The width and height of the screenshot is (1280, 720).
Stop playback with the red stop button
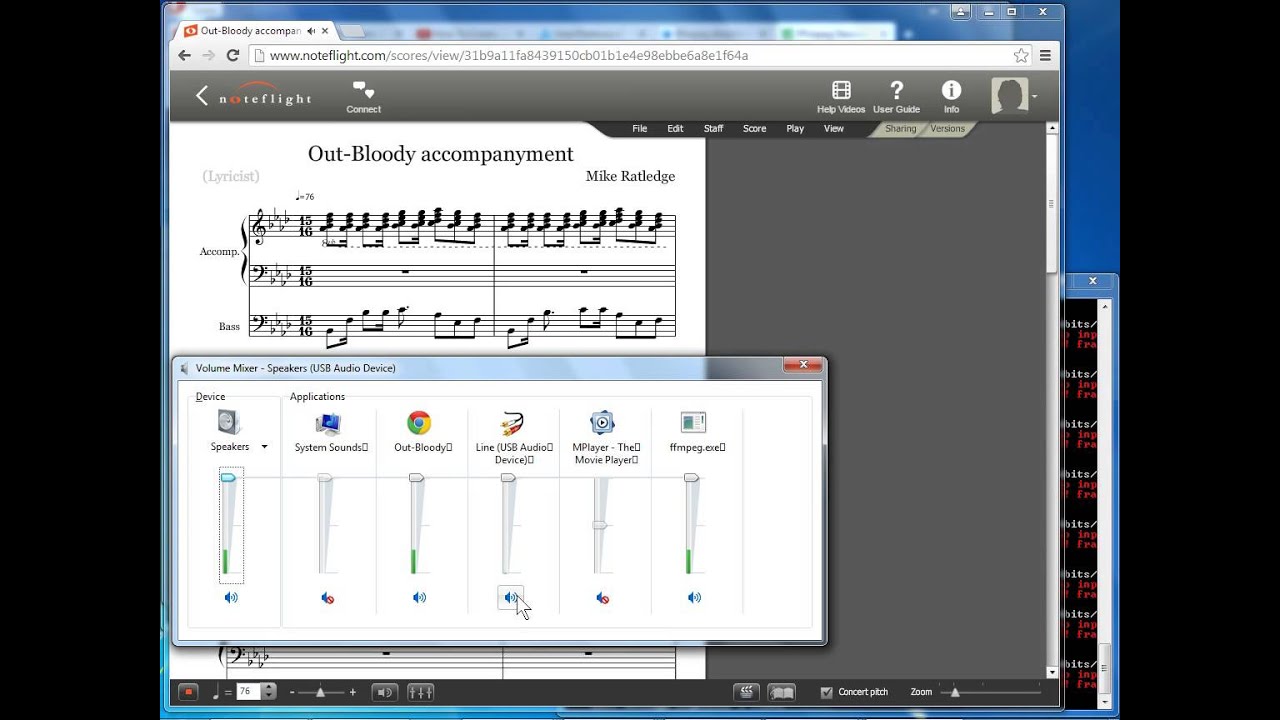tap(188, 692)
